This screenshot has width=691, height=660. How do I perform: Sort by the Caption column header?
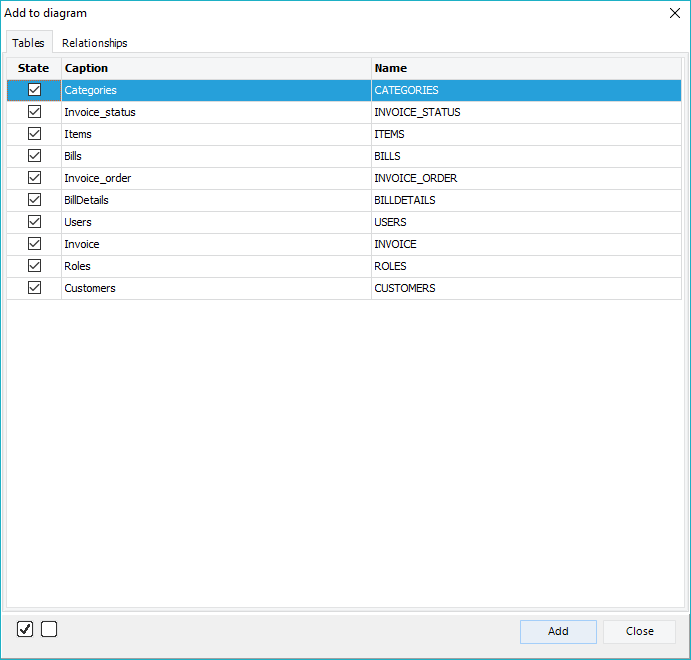[x=216, y=68]
